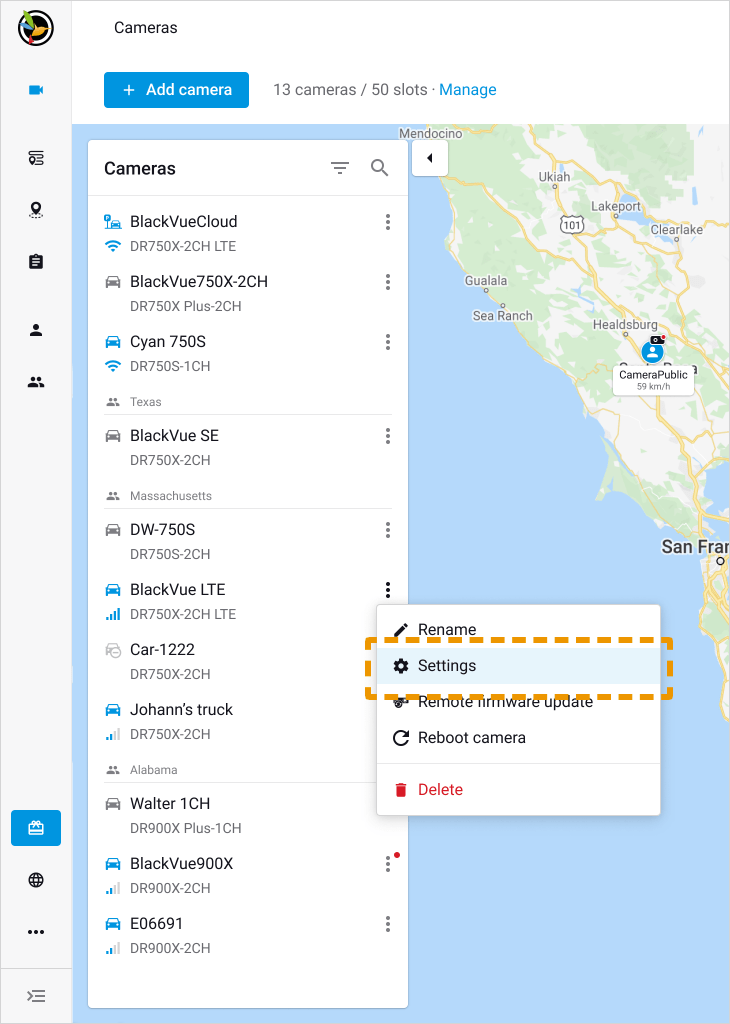Choose Remote firmware update menu entry
The image size is (730, 1024).
[518, 701]
